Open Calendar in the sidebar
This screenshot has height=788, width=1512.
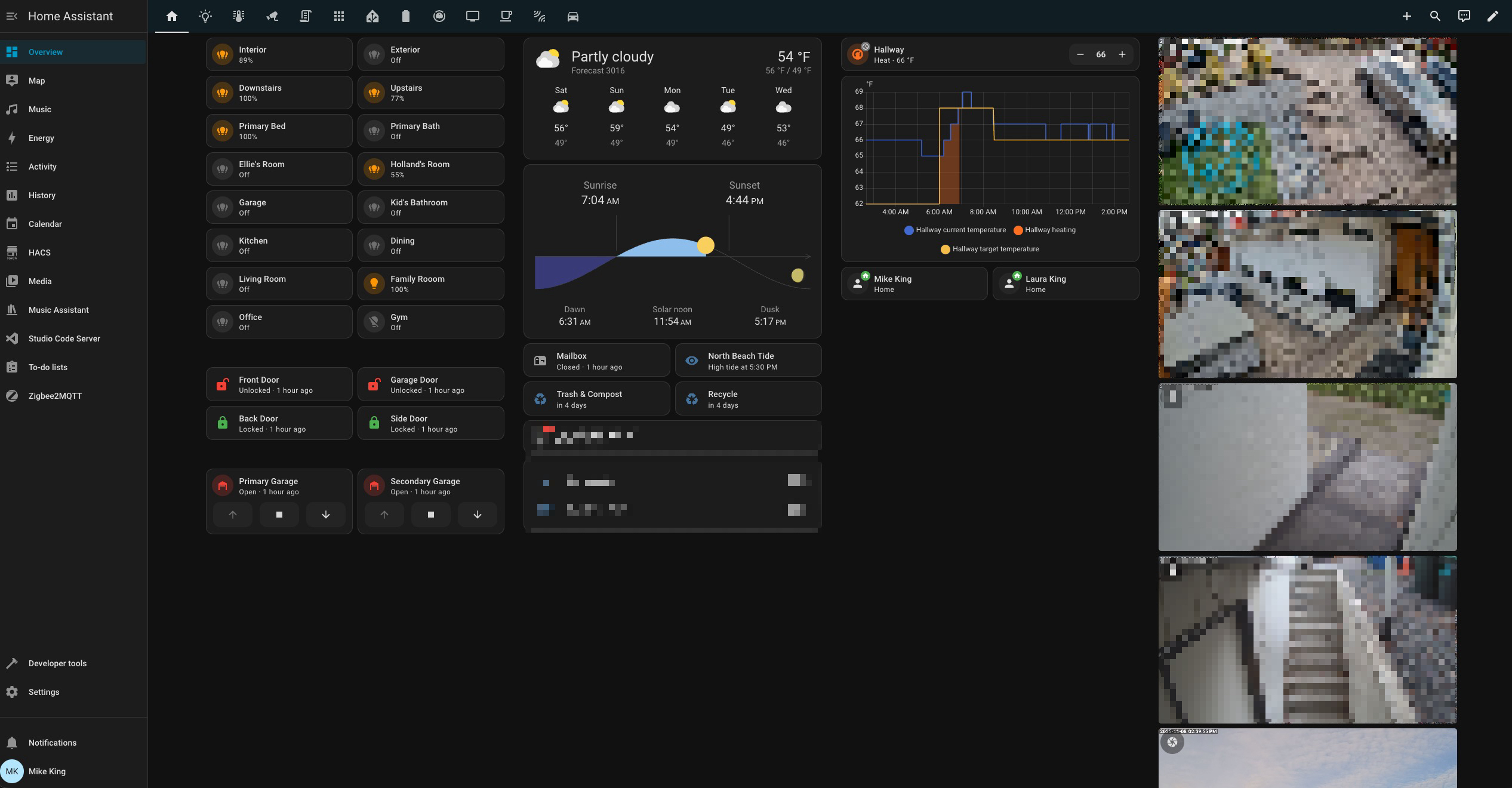[x=73, y=224]
